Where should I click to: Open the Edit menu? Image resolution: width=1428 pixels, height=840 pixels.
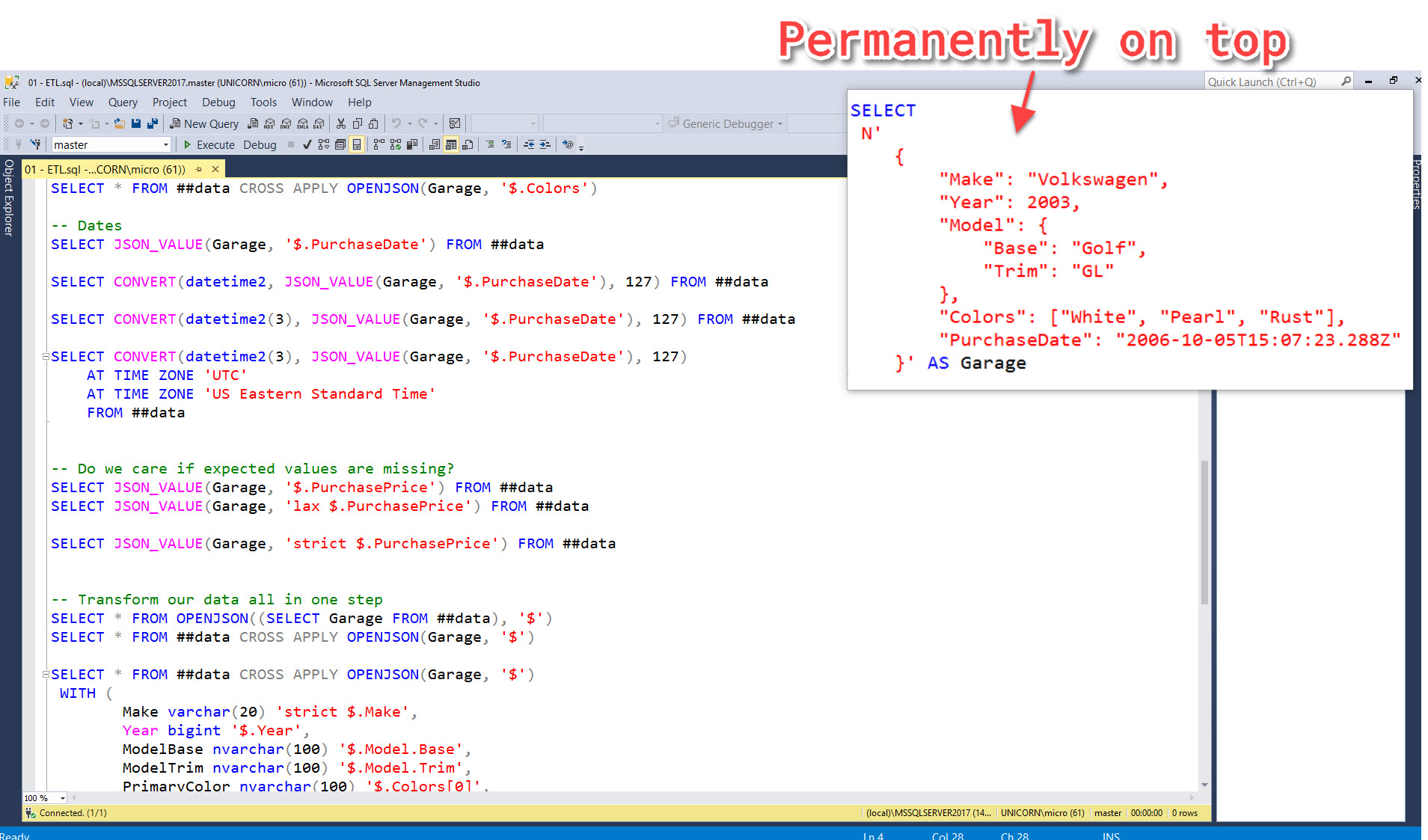click(45, 102)
